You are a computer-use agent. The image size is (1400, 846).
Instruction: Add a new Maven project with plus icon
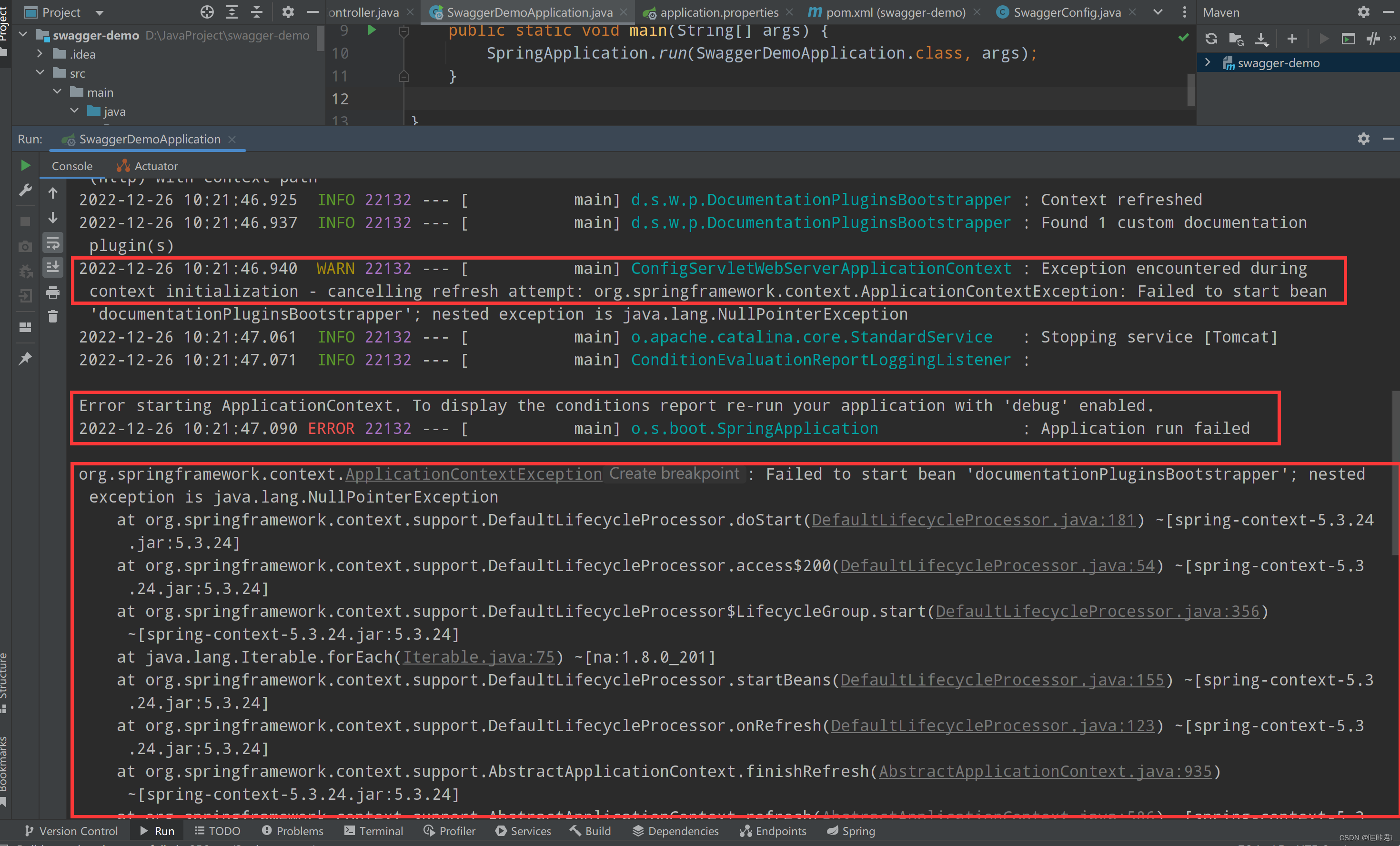1292,39
